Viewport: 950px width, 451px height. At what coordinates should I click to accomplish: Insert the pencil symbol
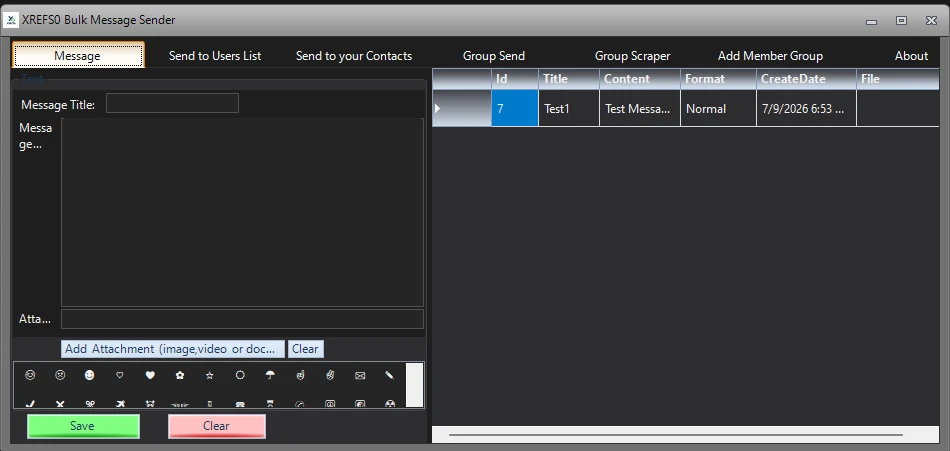390,375
